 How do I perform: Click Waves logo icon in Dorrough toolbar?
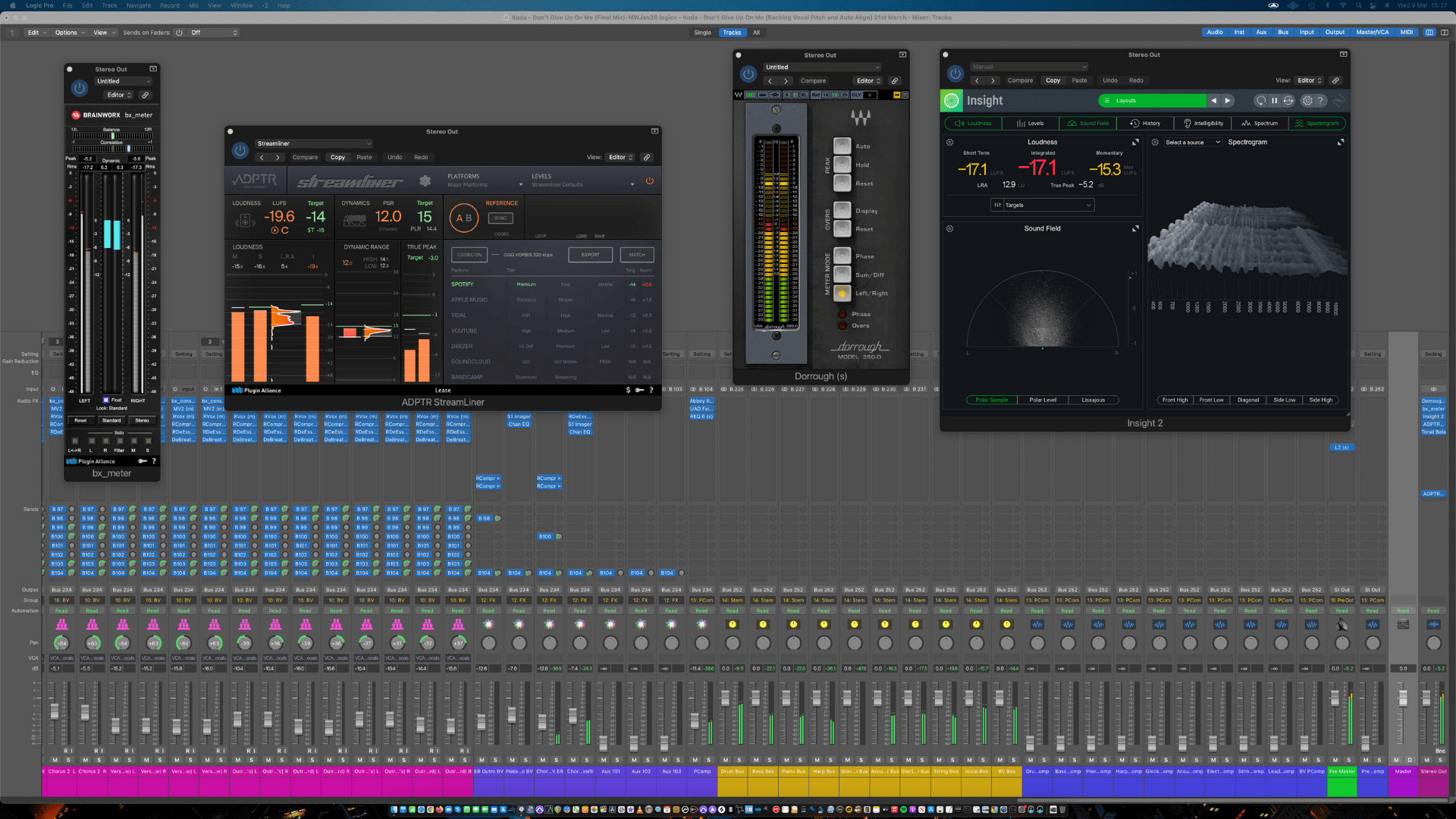pyautogui.click(x=739, y=95)
